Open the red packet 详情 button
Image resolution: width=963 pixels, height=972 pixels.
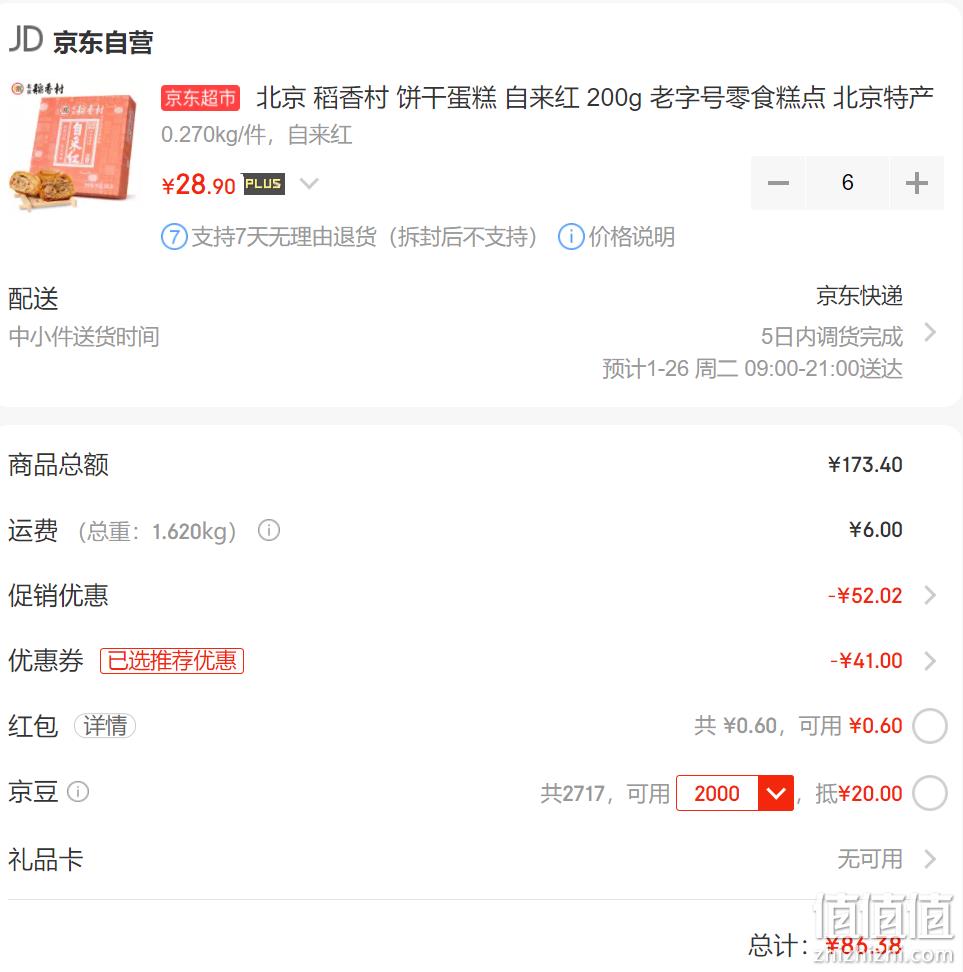[x=105, y=726]
